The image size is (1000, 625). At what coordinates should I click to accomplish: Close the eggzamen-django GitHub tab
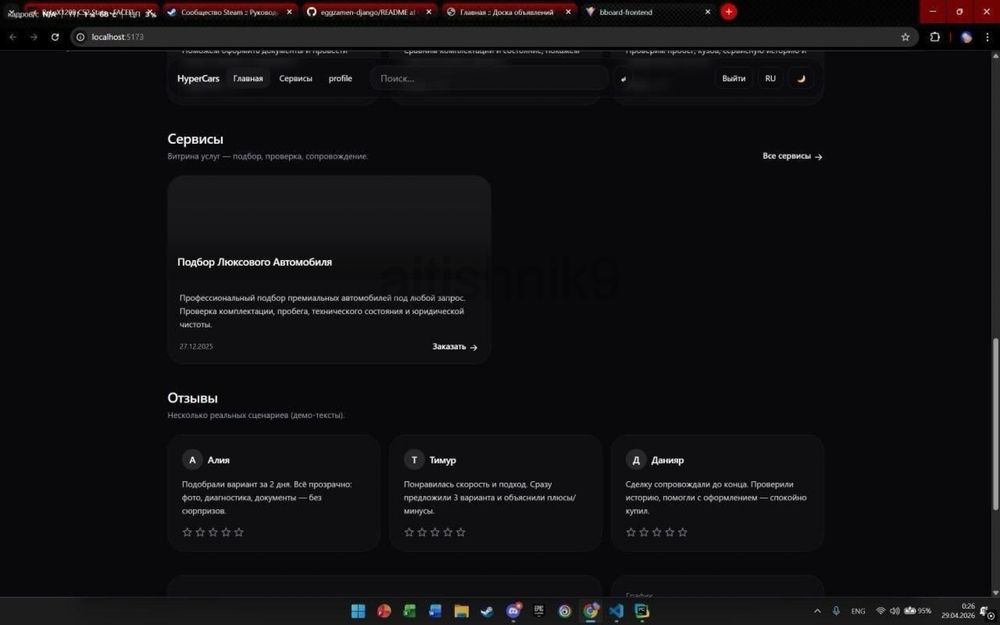pos(429,12)
